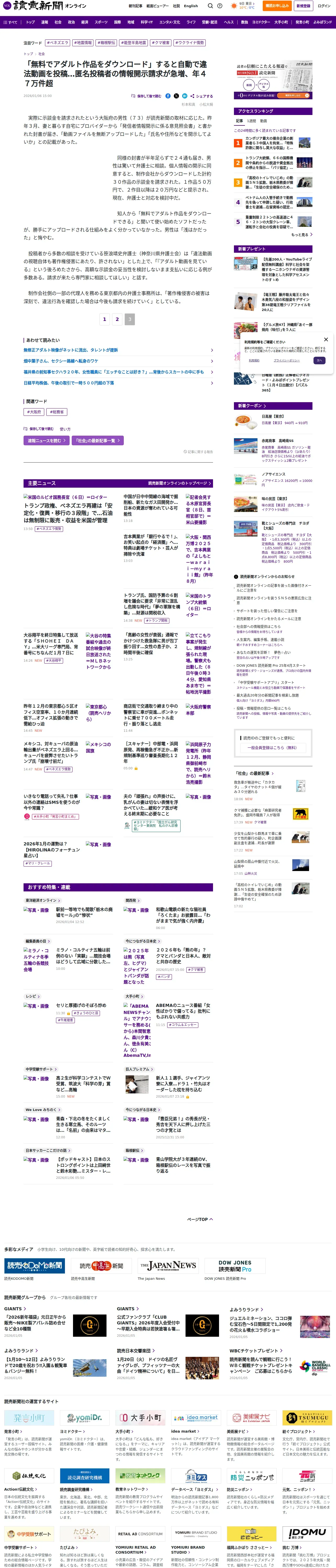Click 購読お申し込み button
336x1568 pixels.
(277, 6)
